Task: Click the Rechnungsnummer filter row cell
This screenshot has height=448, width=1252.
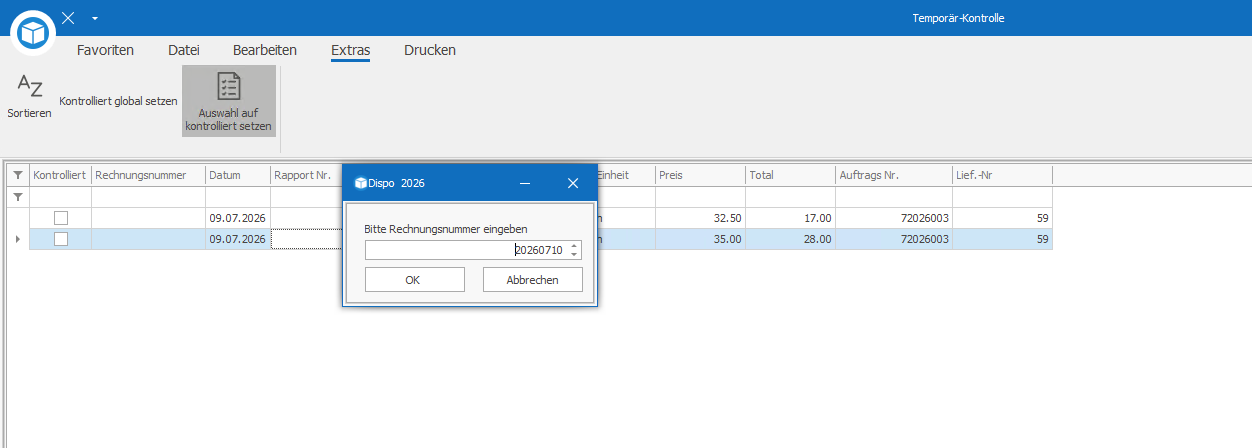Action: 148,197
